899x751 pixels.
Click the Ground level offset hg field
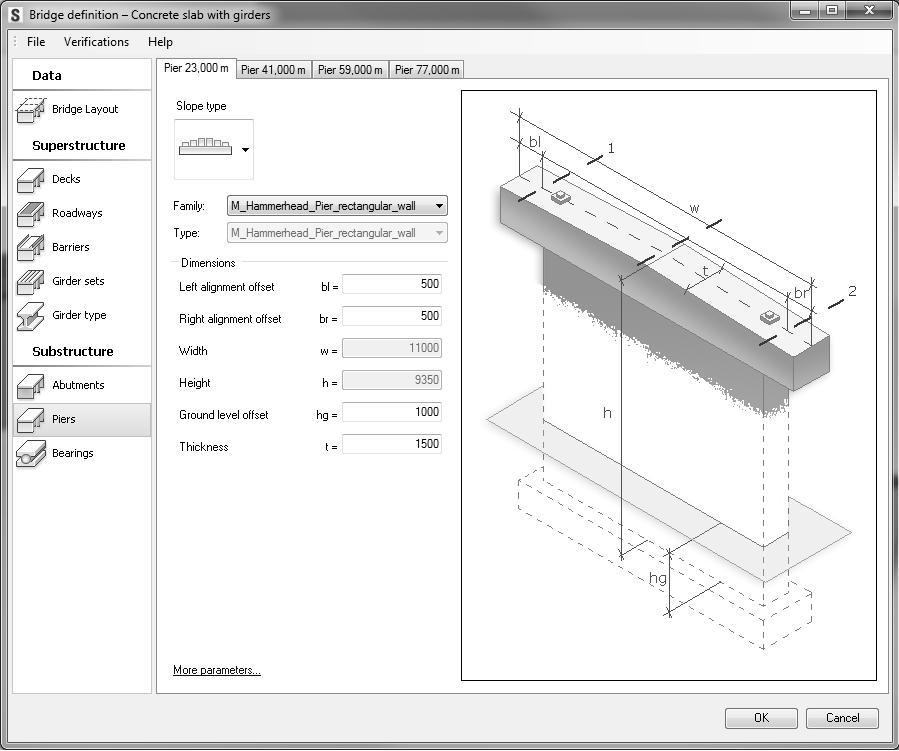(x=392, y=412)
